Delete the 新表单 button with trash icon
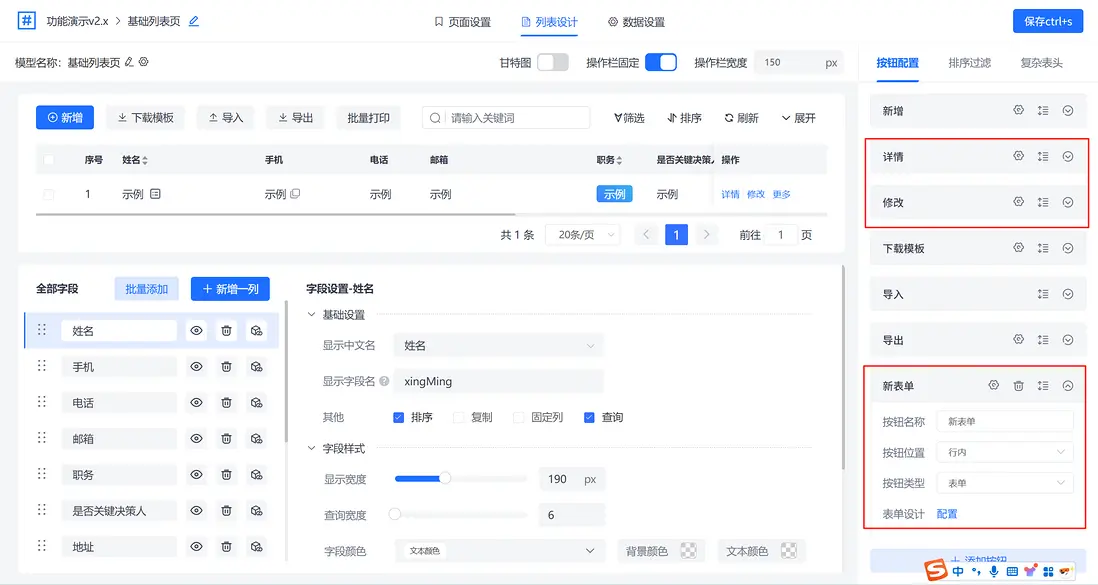The height and width of the screenshot is (585, 1098). pyautogui.click(x=1019, y=385)
